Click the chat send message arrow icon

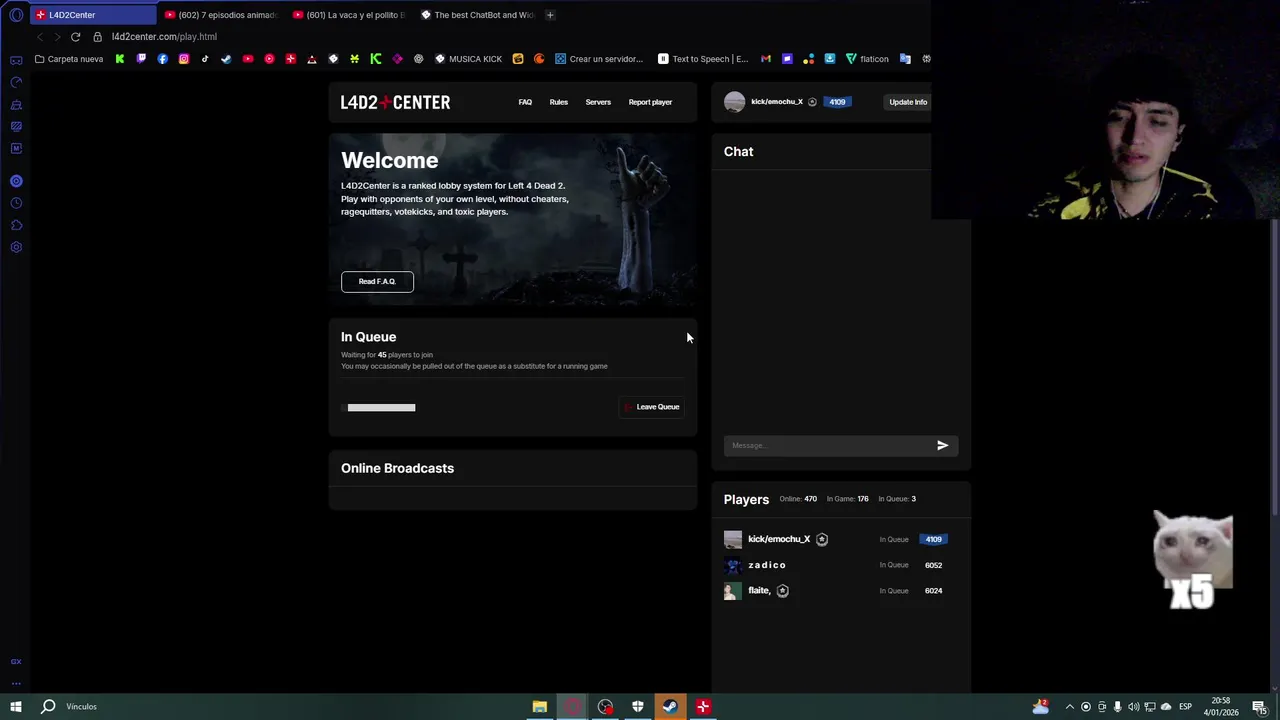[x=942, y=446]
